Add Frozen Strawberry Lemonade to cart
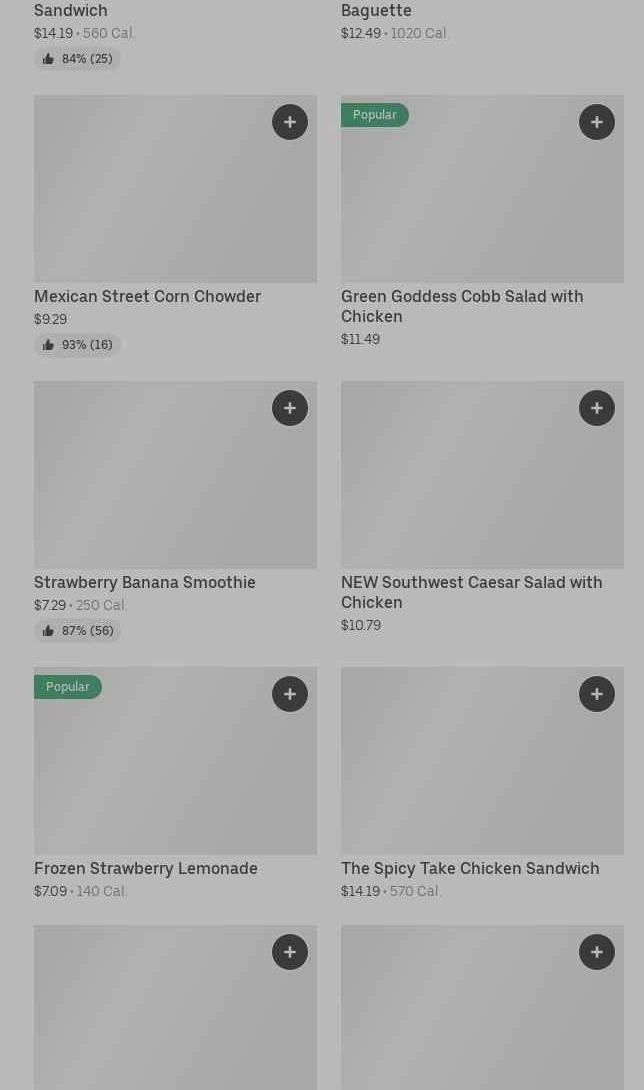Viewport: 644px width, 1090px height. [x=290, y=694]
